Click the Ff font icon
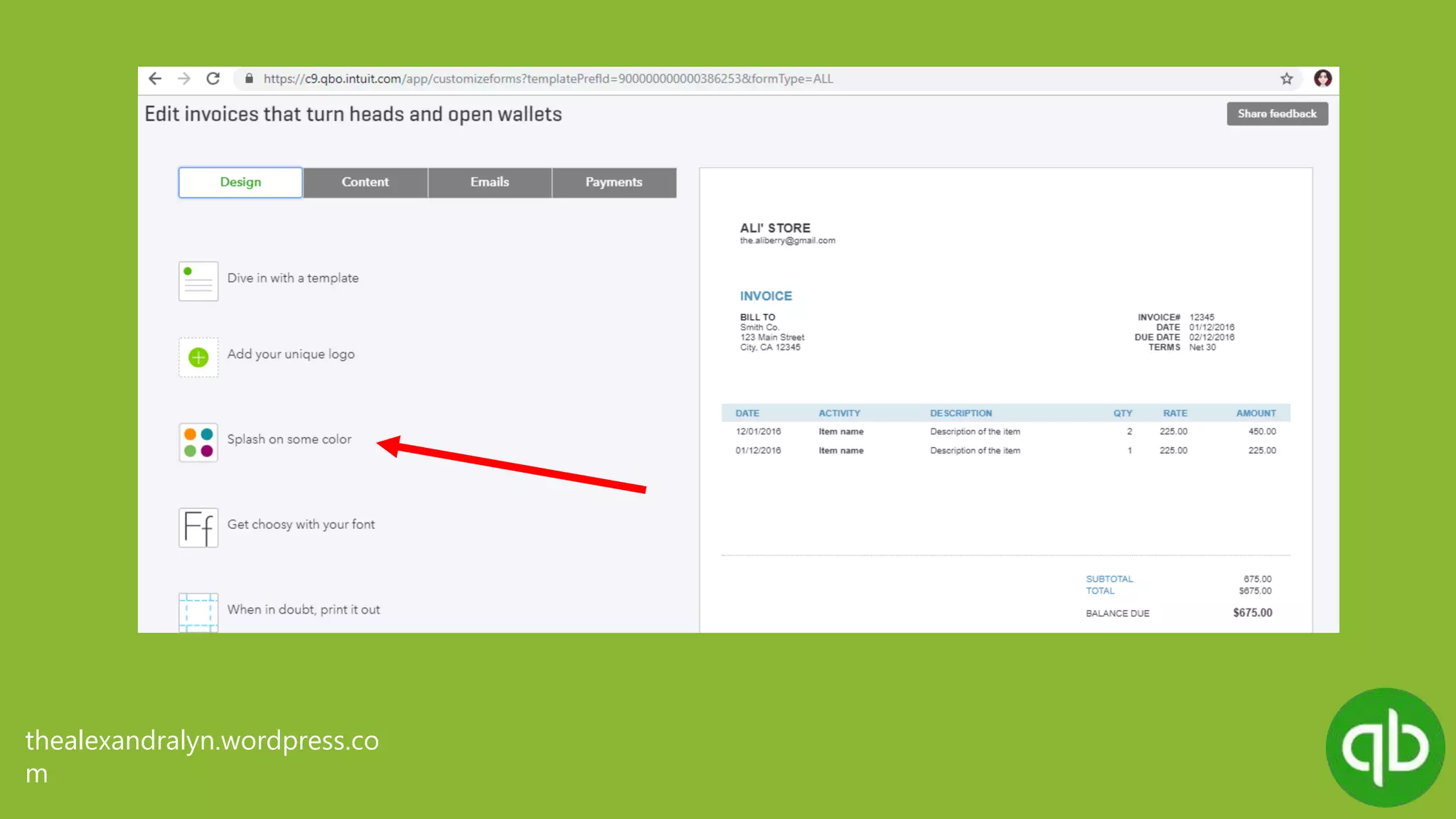The width and height of the screenshot is (1456, 819). [x=198, y=528]
